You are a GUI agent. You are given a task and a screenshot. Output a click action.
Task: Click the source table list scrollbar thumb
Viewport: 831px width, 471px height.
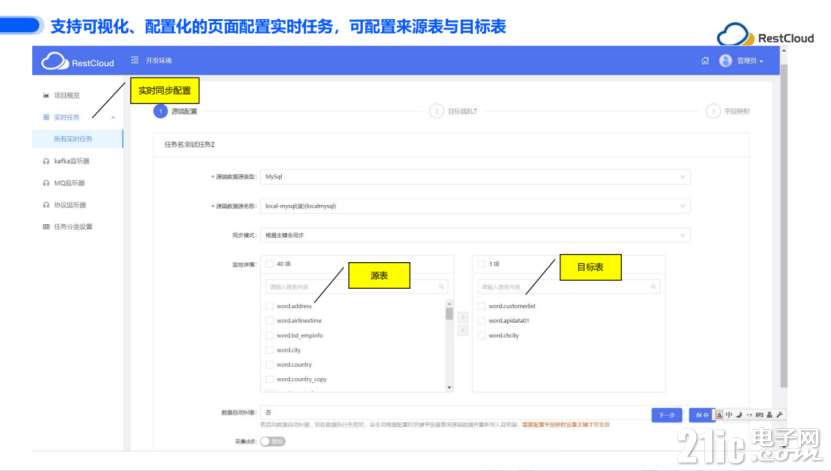point(449,314)
